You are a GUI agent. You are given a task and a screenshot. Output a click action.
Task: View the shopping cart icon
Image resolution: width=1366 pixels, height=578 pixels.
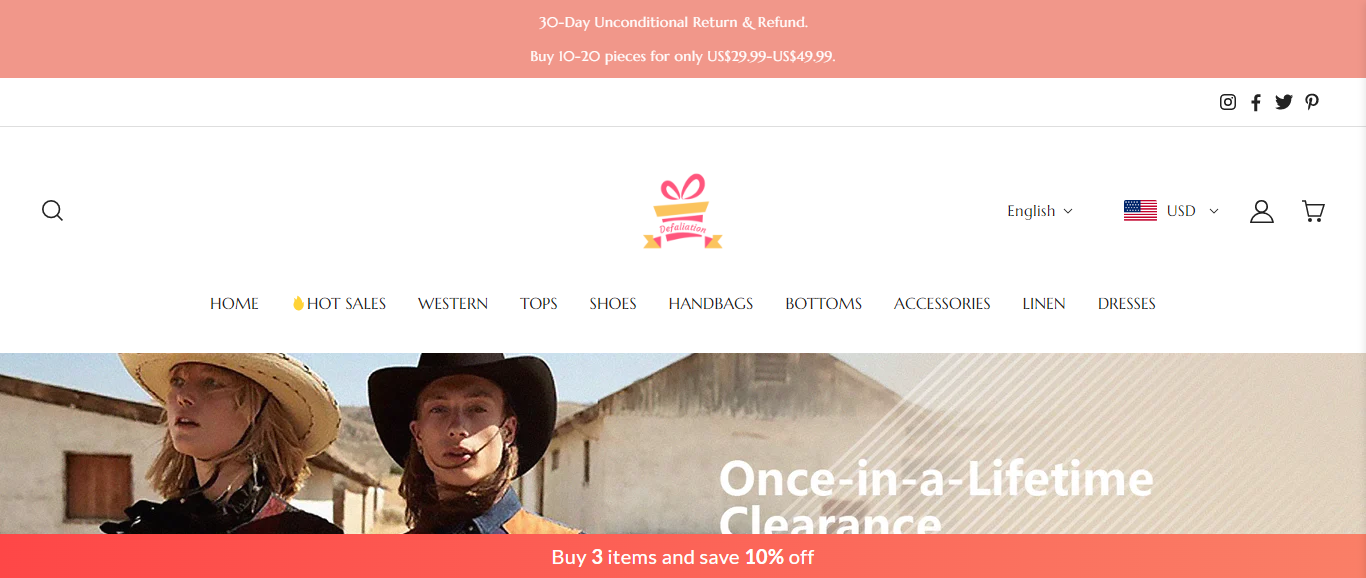pos(1313,211)
